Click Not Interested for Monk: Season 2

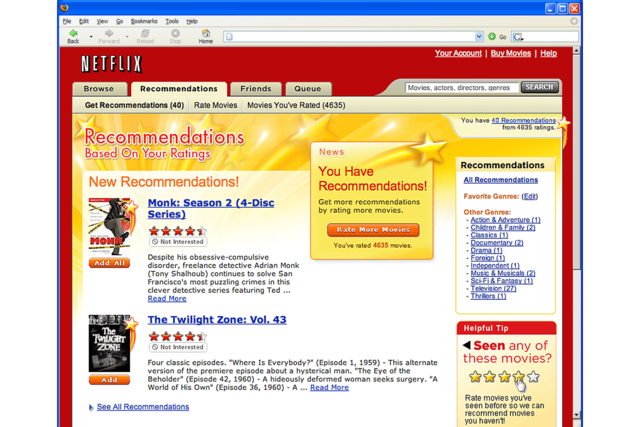coord(178,242)
